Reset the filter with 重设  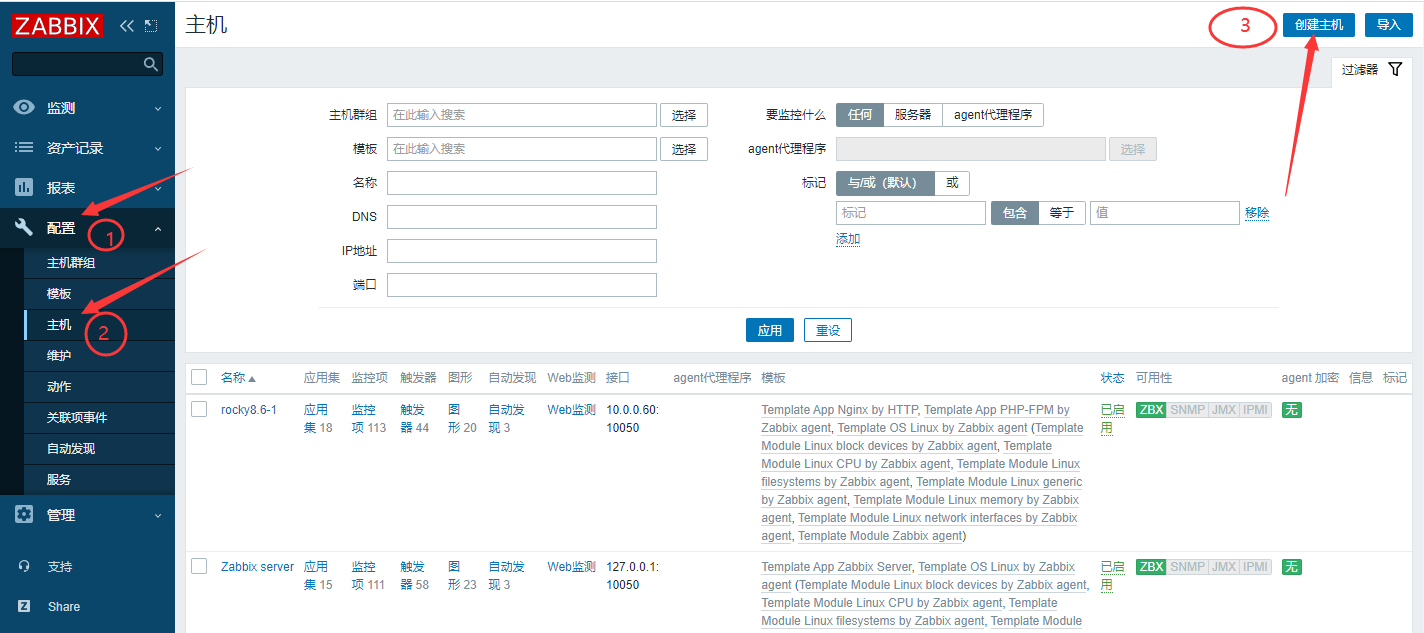coord(828,330)
